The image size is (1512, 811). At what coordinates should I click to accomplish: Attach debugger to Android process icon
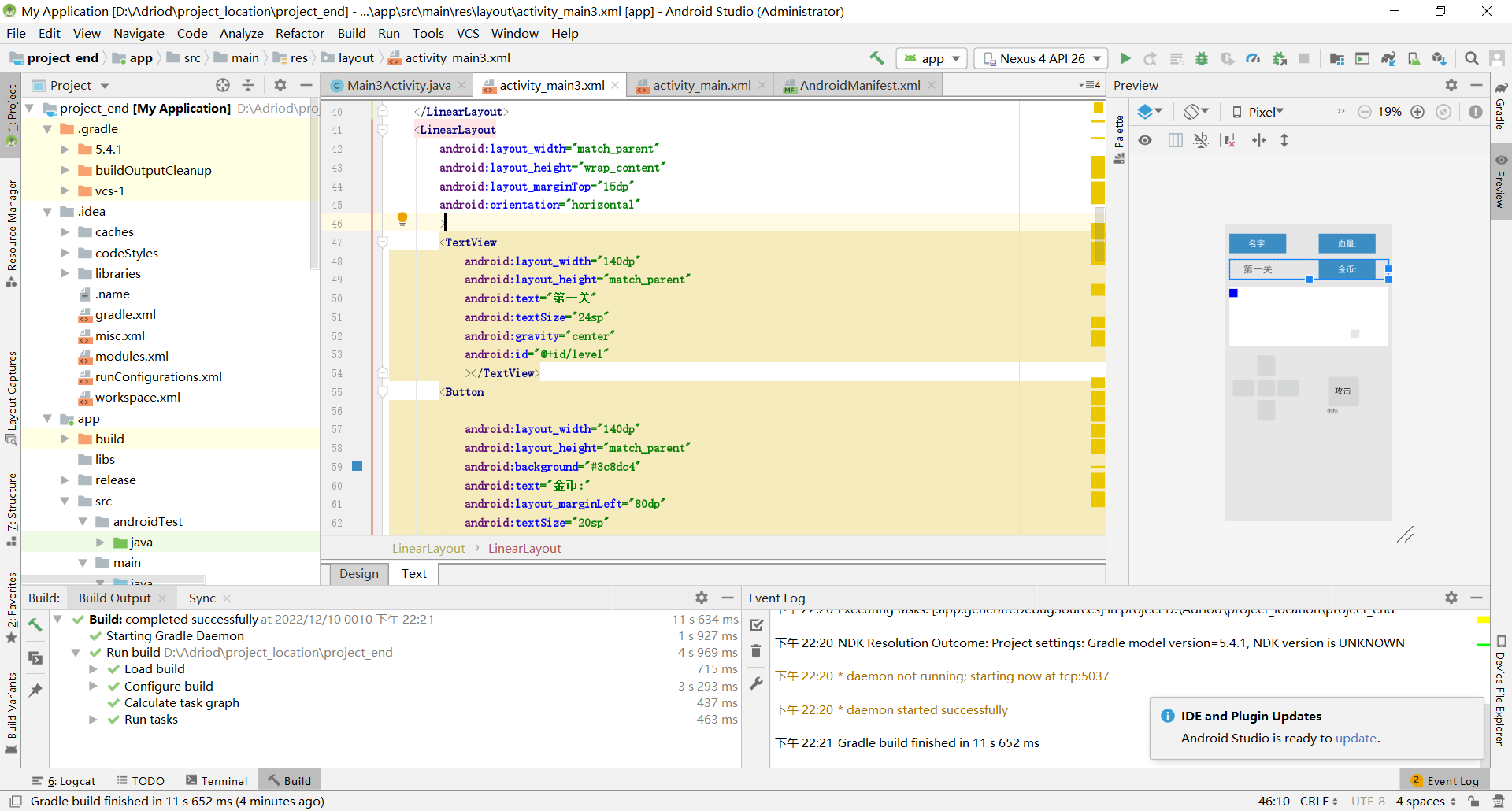pyautogui.click(x=1280, y=58)
